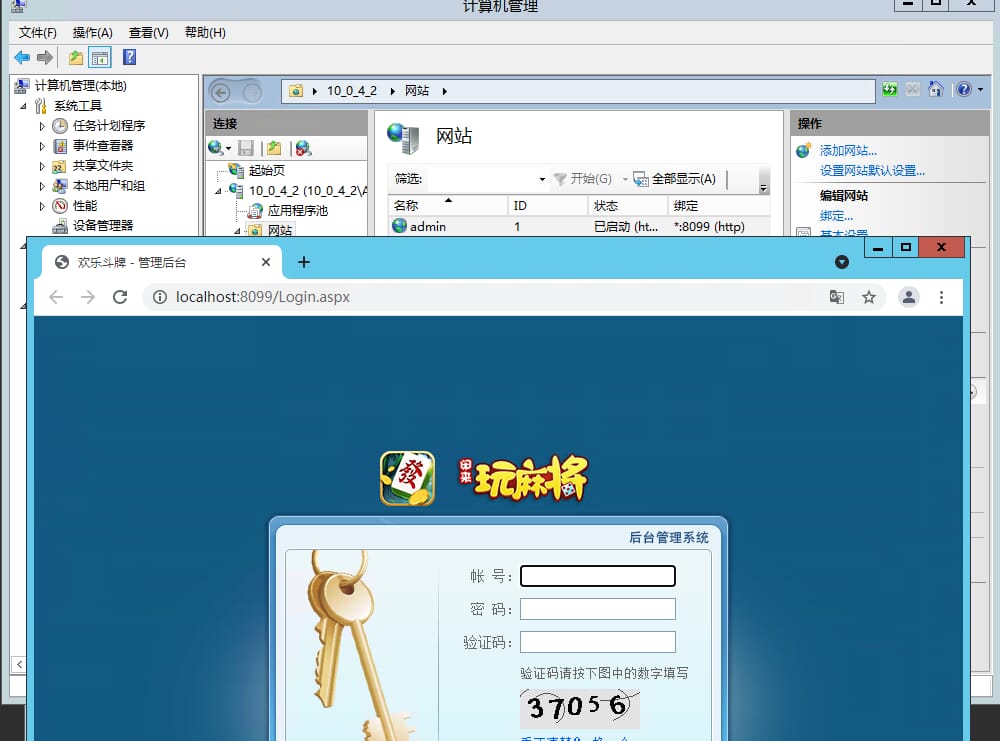This screenshot has height=741, width=1000.
Task: Click the browser profile avatar icon
Action: point(908,297)
